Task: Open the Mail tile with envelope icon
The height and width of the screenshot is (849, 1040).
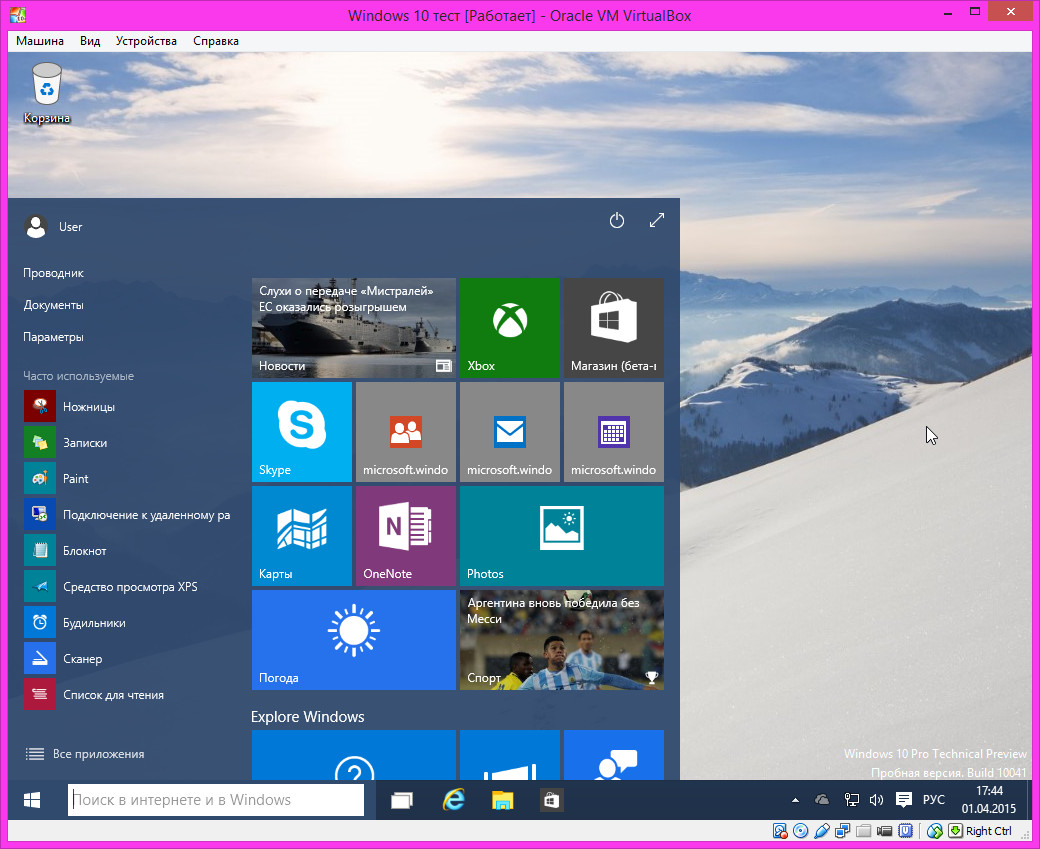Action: click(509, 432)
